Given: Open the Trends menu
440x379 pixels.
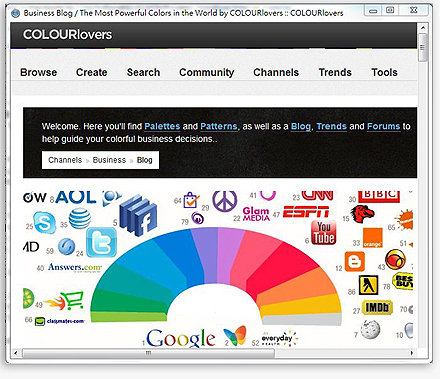Looking at the screenshot, I should [335, 72].
